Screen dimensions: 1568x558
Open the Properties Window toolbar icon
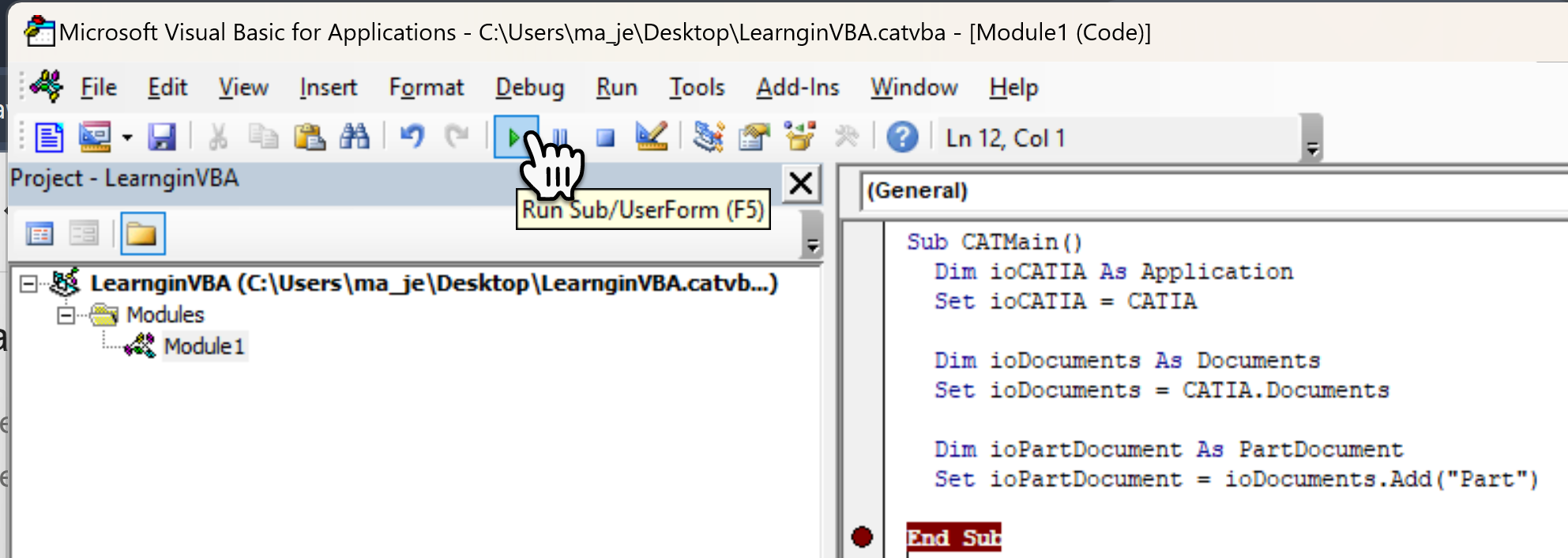[754, 137]
